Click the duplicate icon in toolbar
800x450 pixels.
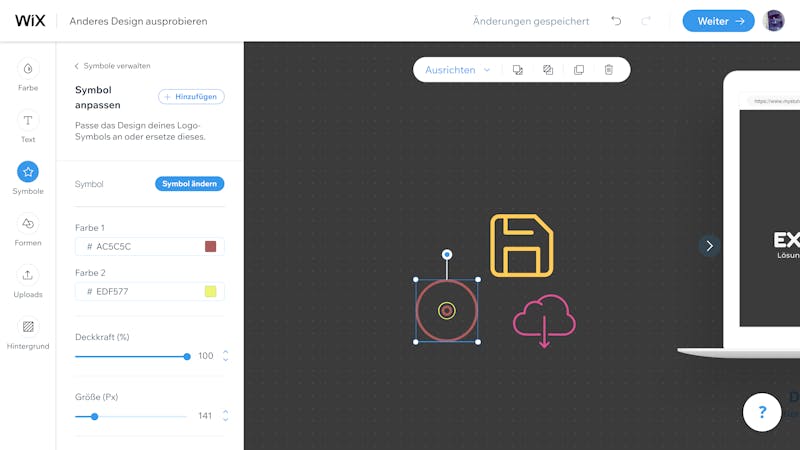579,70
